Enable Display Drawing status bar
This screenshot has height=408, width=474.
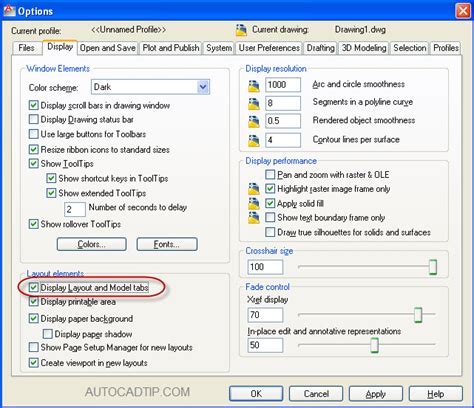33,119
